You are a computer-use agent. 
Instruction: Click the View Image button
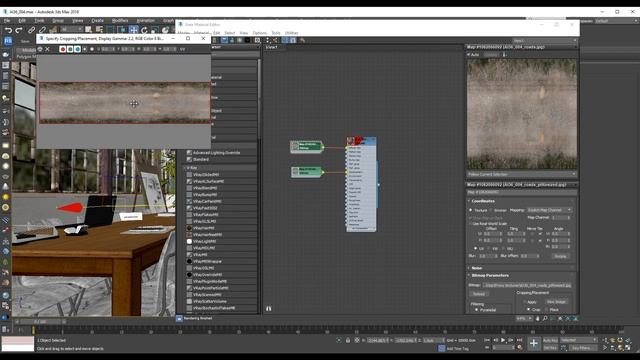pyautogui.click(x=556, y=302)
